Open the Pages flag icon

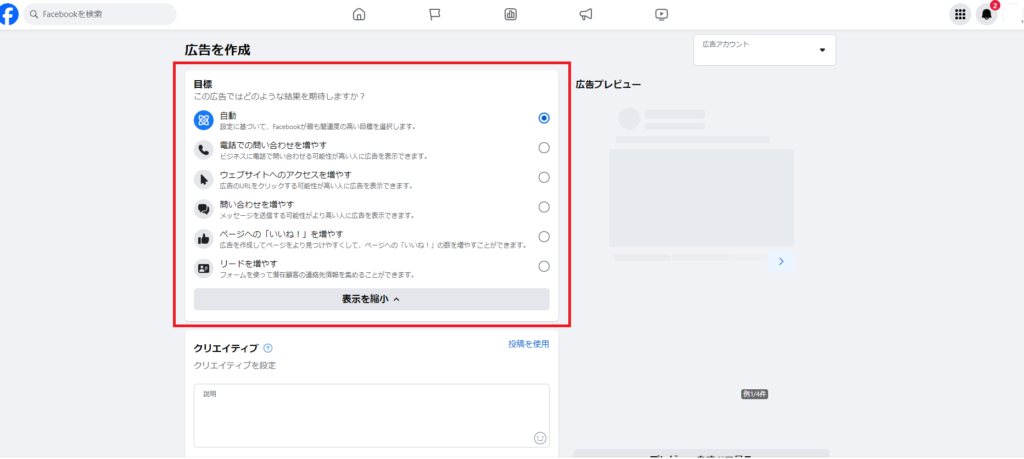(435, 14)
